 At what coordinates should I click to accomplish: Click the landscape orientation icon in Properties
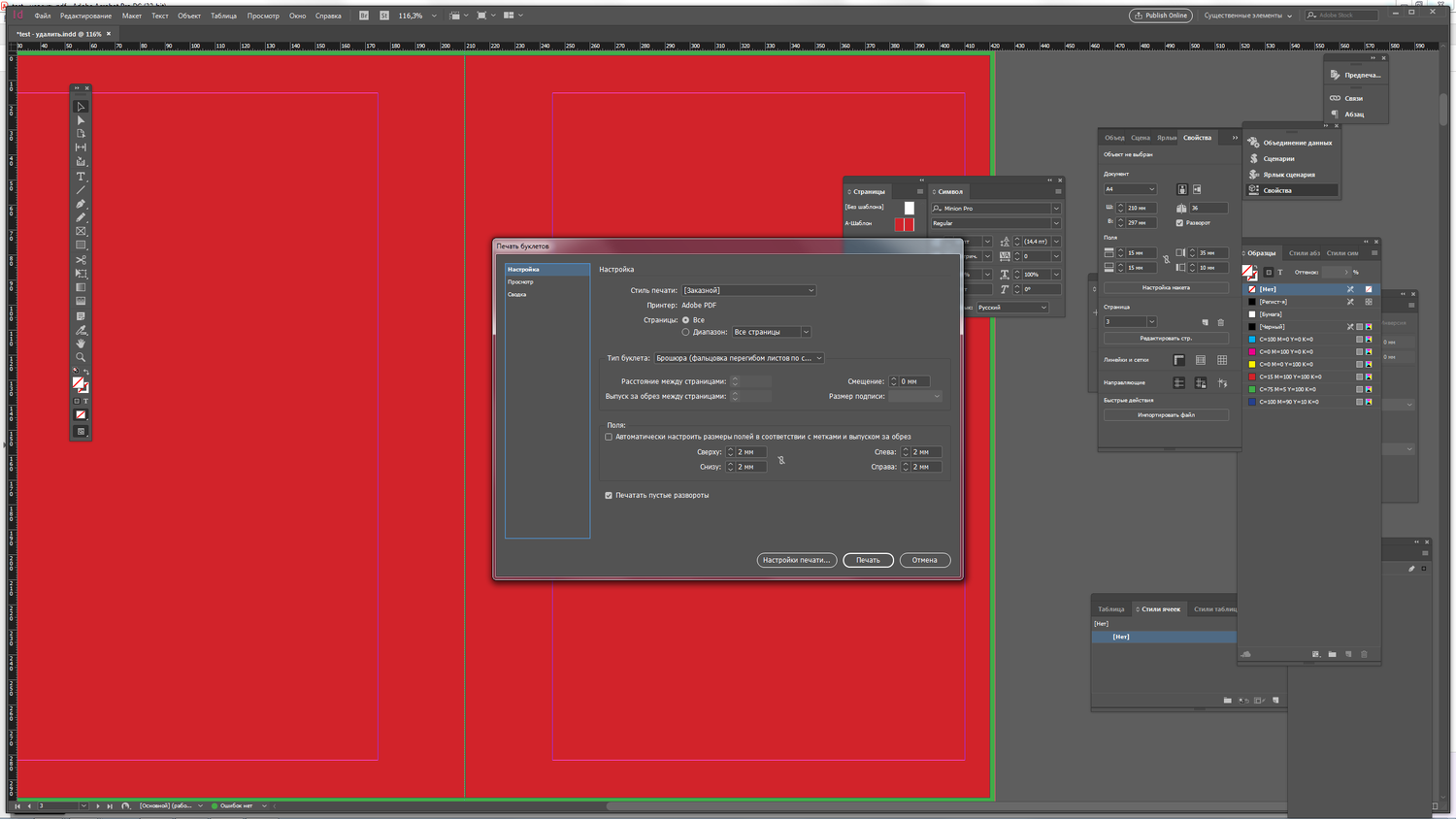point(1197,189)
